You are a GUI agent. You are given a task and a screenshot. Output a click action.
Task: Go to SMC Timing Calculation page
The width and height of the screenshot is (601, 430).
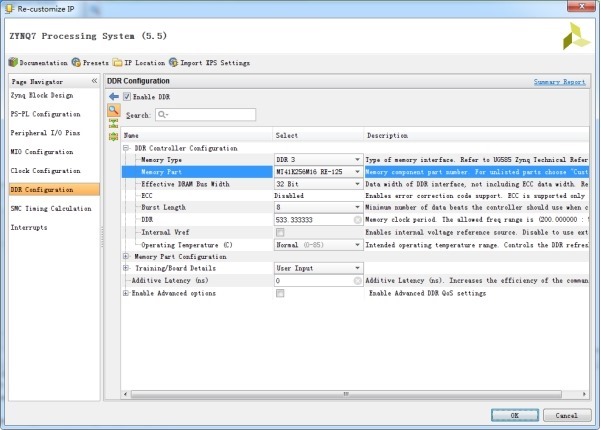[51, 208]
